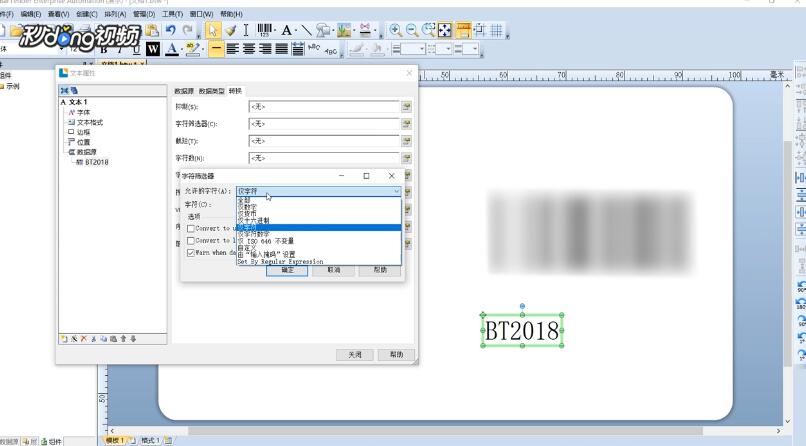
Task: Open the 排列(A) menu
Action: [x=115, y=14]
